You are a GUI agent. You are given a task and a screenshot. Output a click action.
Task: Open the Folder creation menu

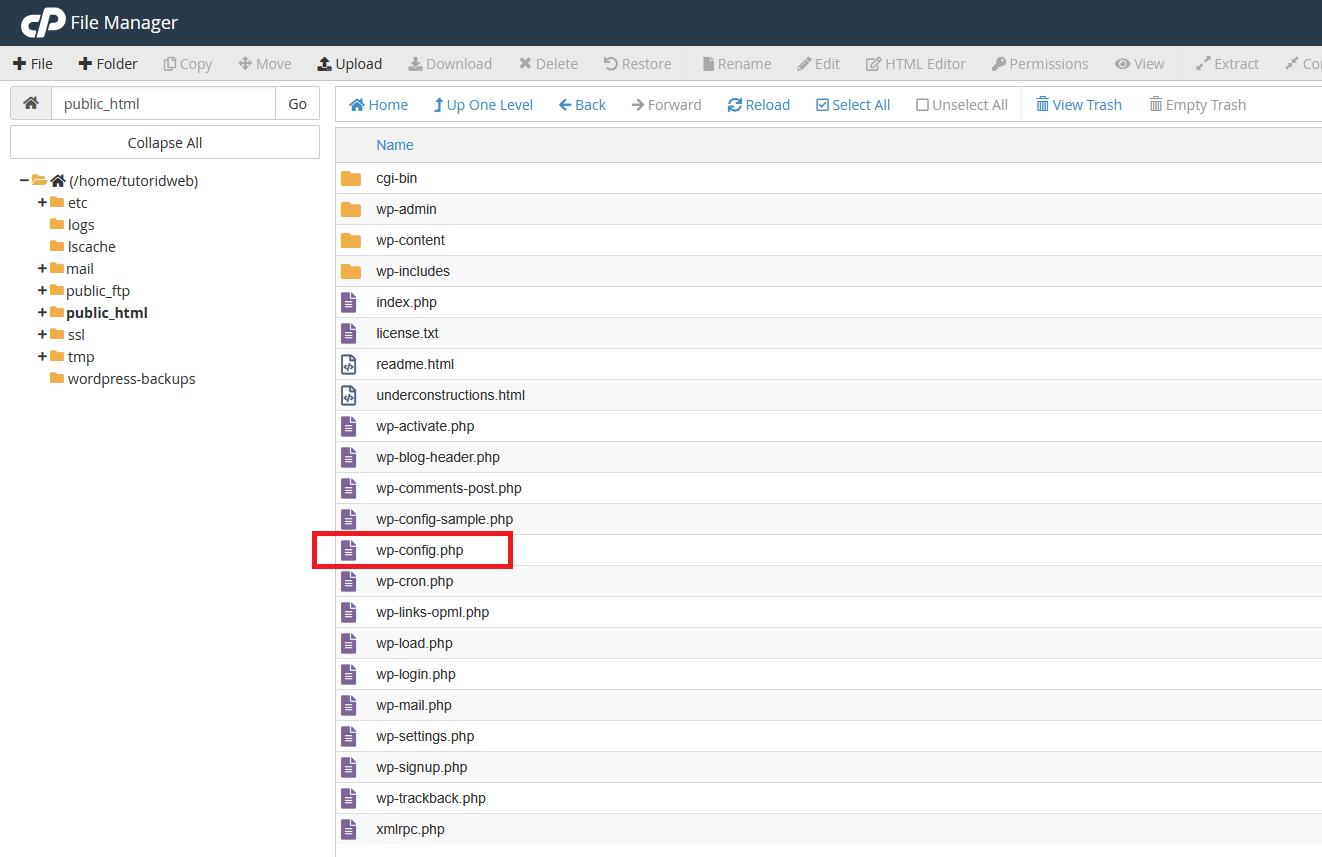pyautogui.click(x=107, y=63)
